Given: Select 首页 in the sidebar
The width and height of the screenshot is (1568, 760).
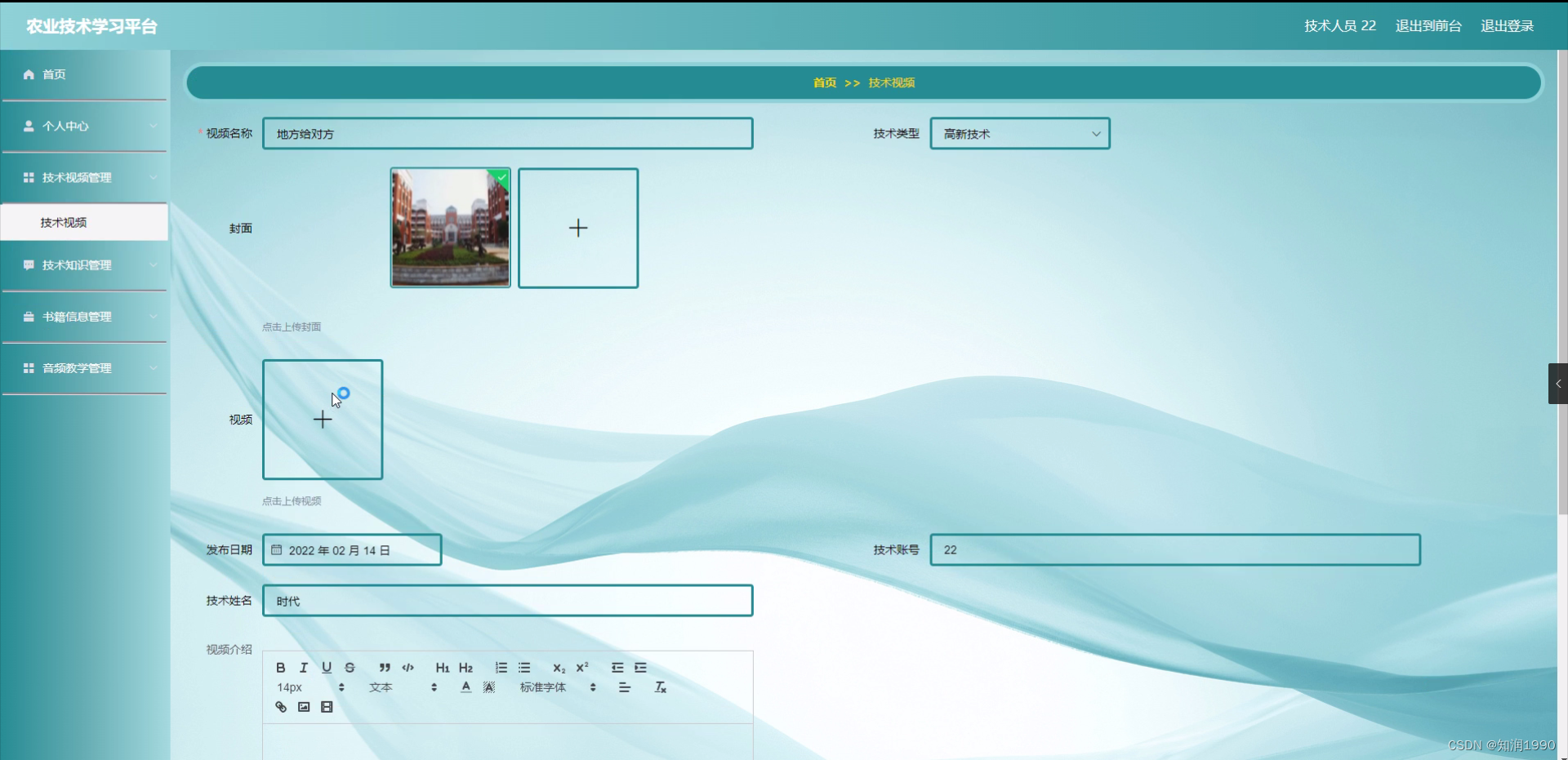Looking at the screenshot, I should pyautogui.click(x=55, y=74).
